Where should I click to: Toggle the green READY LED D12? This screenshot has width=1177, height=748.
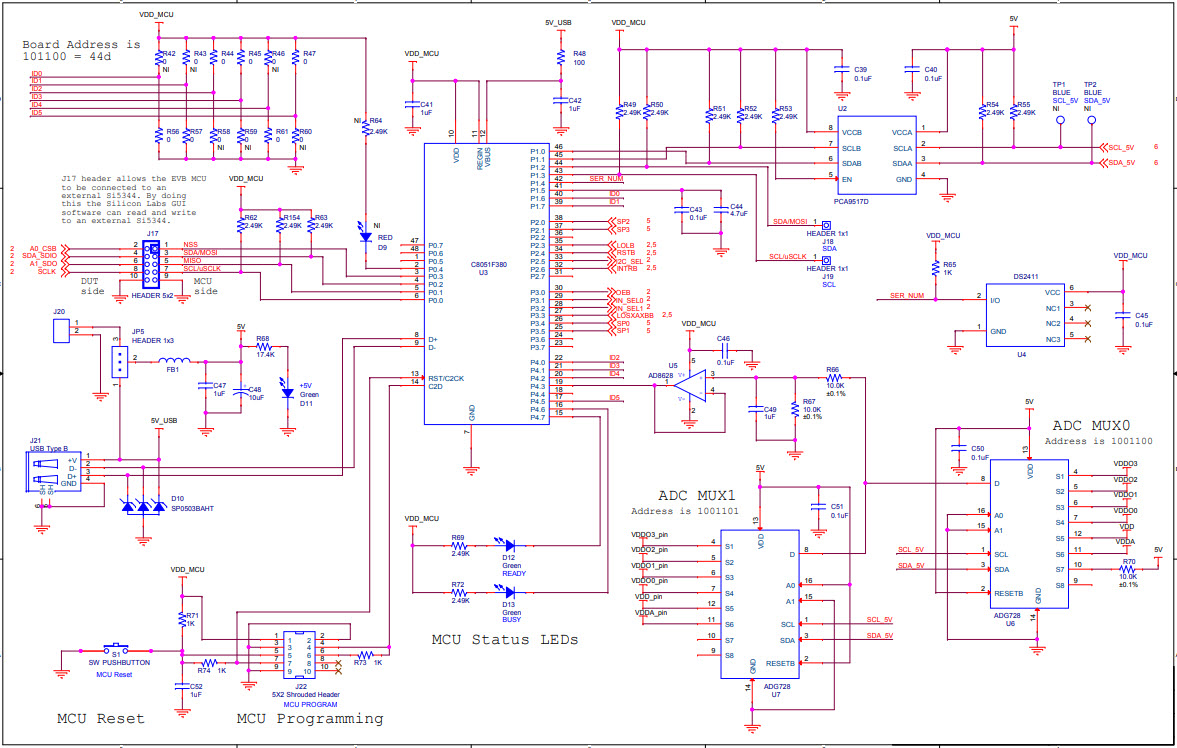(508, 547)
